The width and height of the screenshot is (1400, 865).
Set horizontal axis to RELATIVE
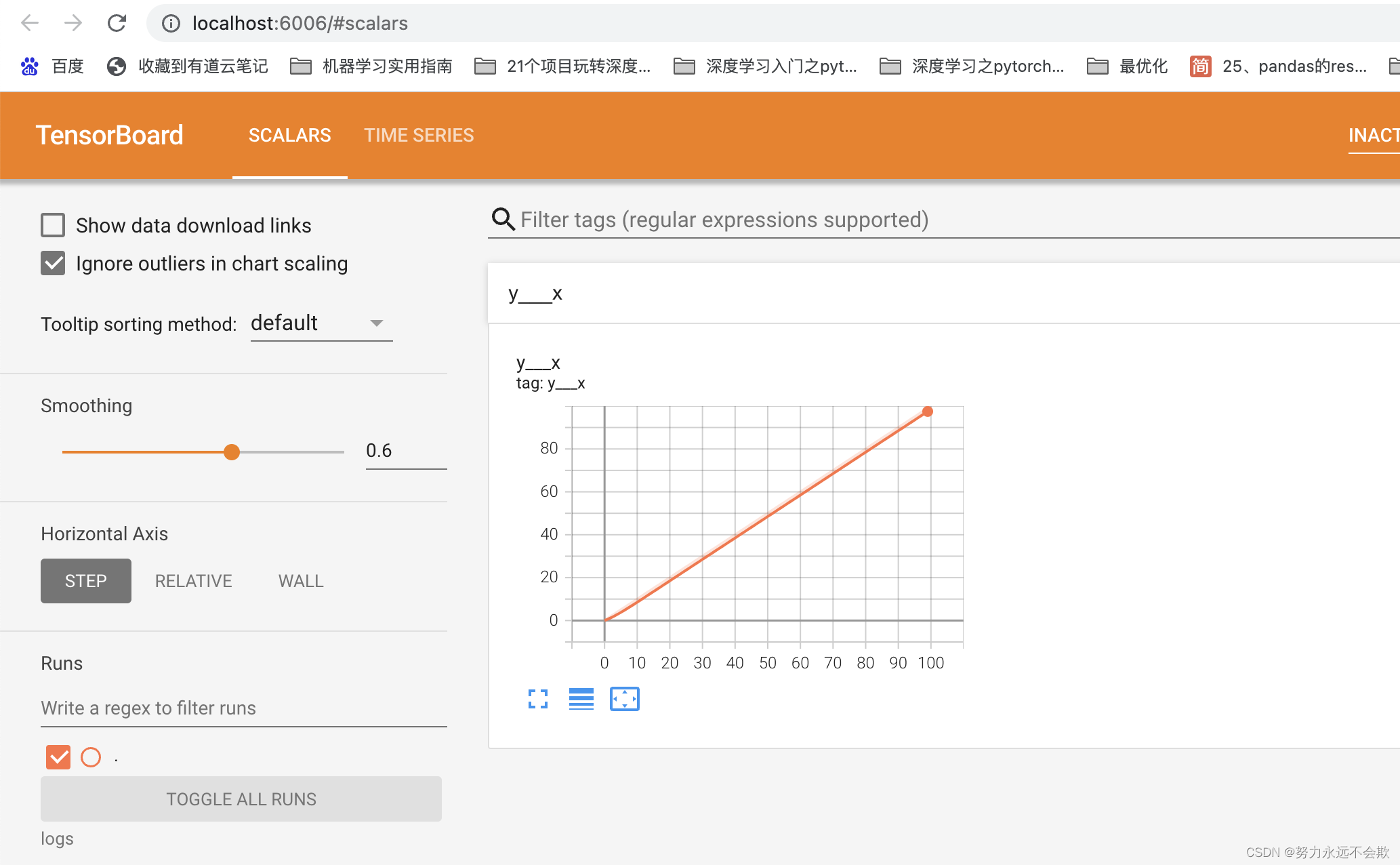pos(193,581)
